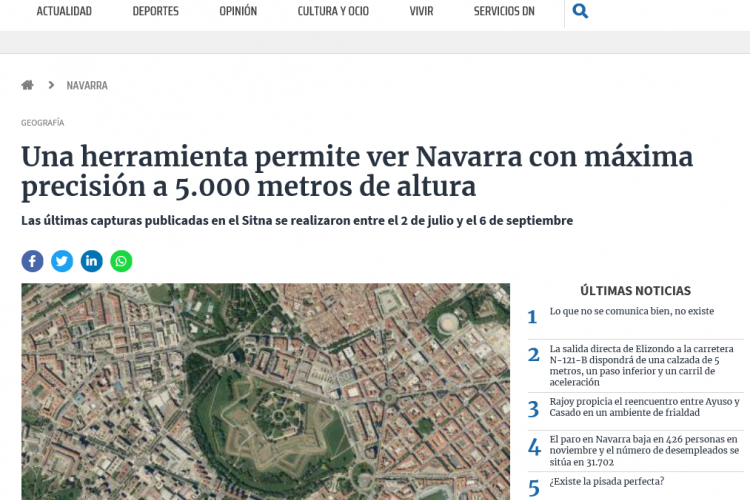Click ranking number 1 in latest news
This screenshot has width=750, height=500.
pyautogui.click(x=532, y=317)
